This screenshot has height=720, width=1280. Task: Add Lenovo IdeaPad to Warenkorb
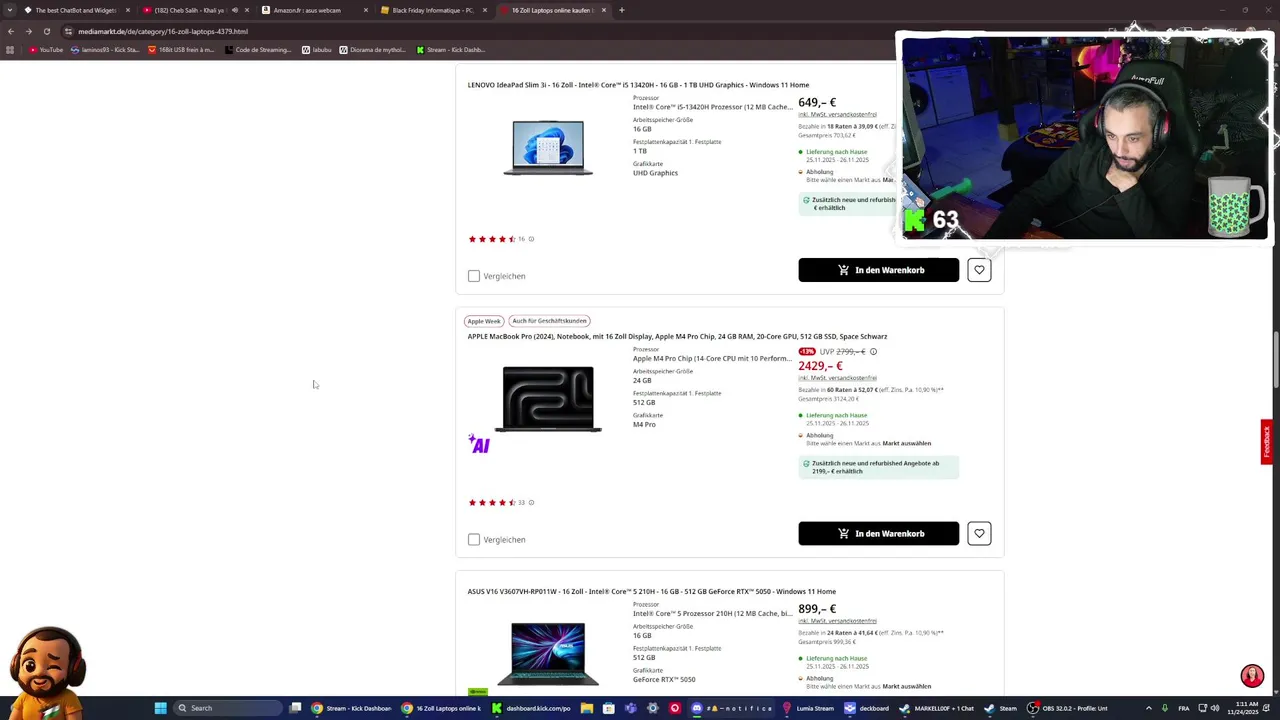click(x=878, y=270)
